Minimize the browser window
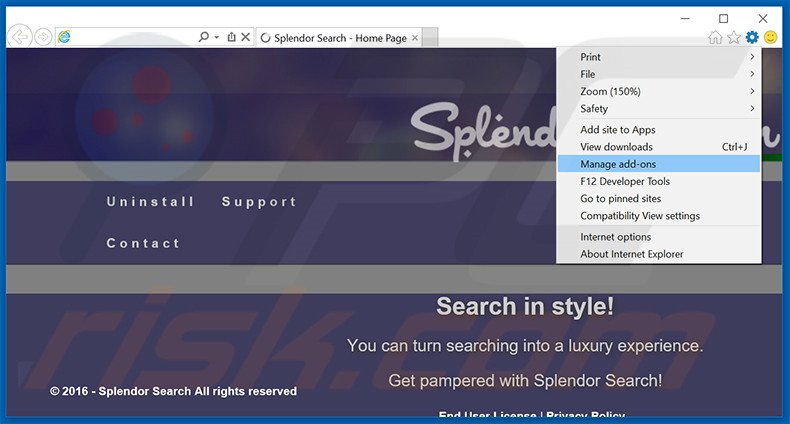Viewport: 790px width, 424px height. click(x=685, y=19)
